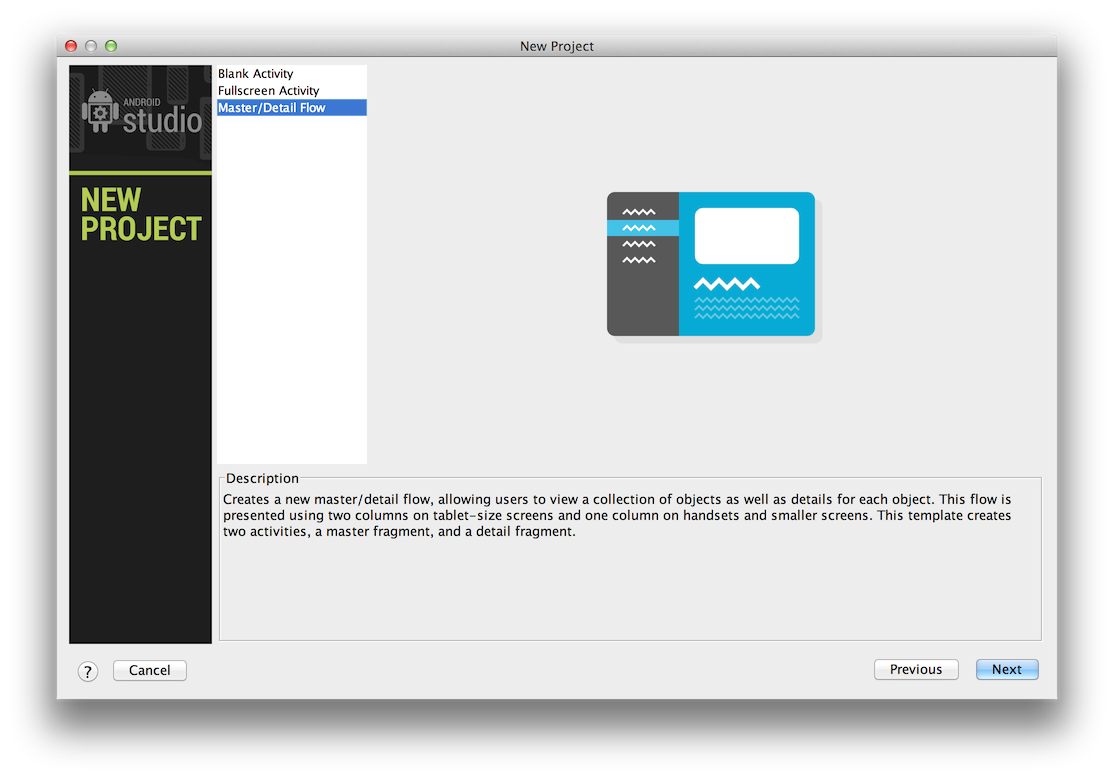Click the template description text

tap(617, 515)
